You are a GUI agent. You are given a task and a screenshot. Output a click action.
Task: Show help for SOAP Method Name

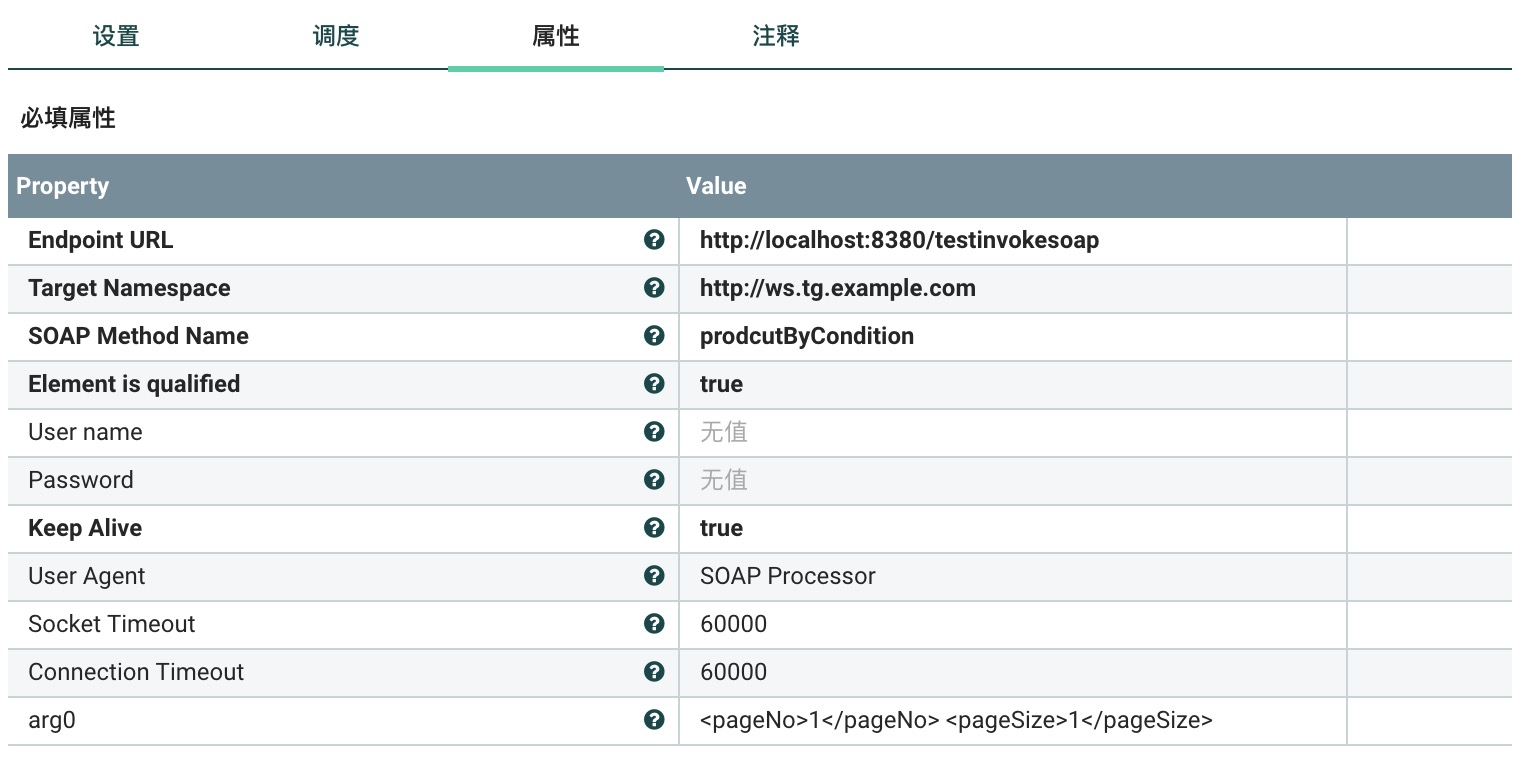pyautogui.click(x=654, y=336)
